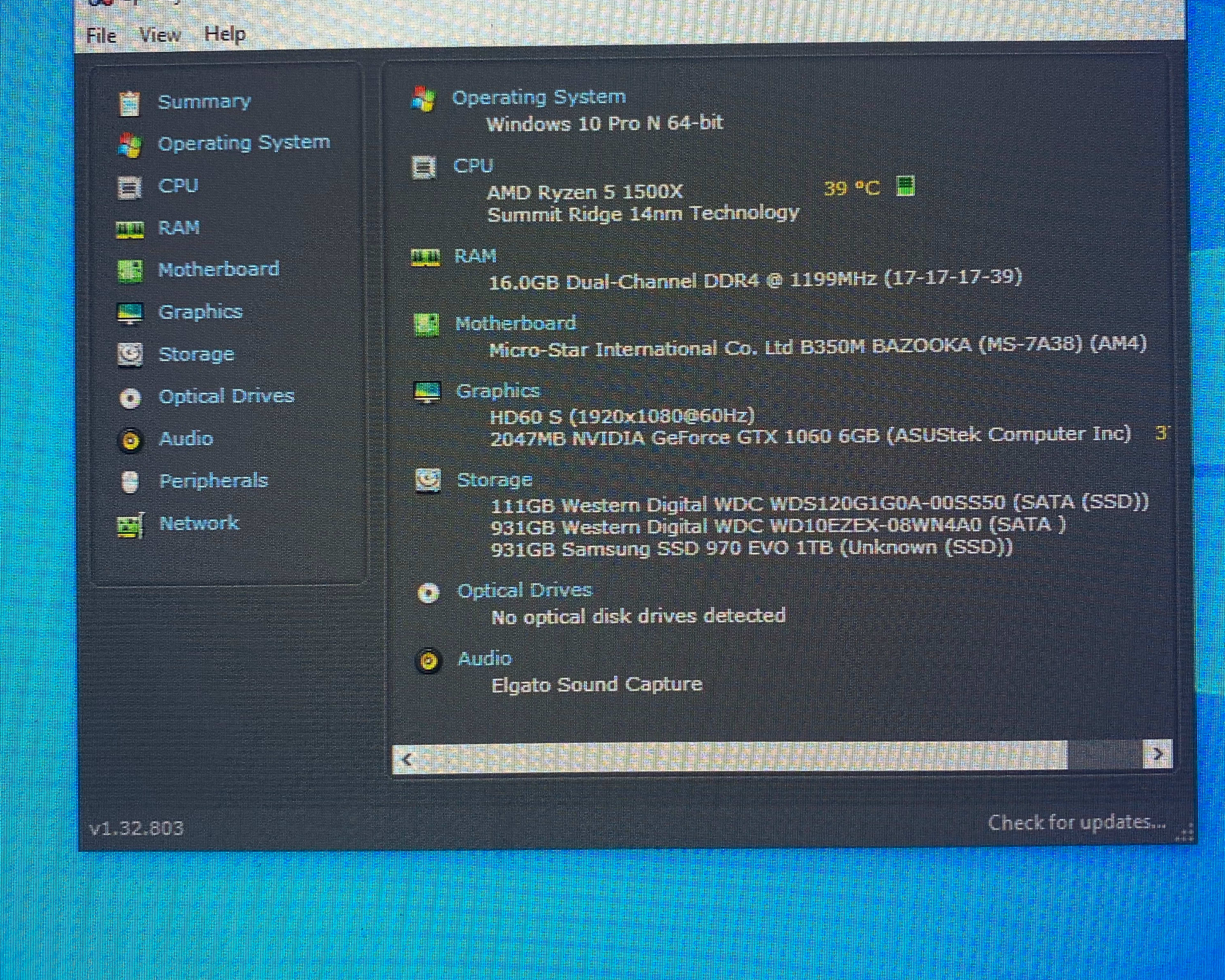Click the Network card icon in sidebar
Viewport: 1225px width, 980px height.
pyautogui.click(x=131, y=525)
